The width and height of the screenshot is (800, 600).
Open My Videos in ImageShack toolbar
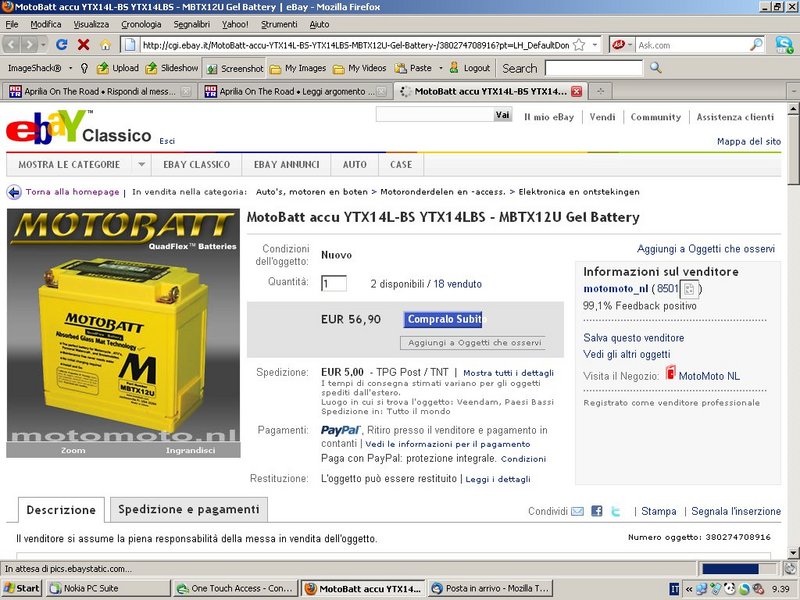pyautogui.click(x=359, y=68)
